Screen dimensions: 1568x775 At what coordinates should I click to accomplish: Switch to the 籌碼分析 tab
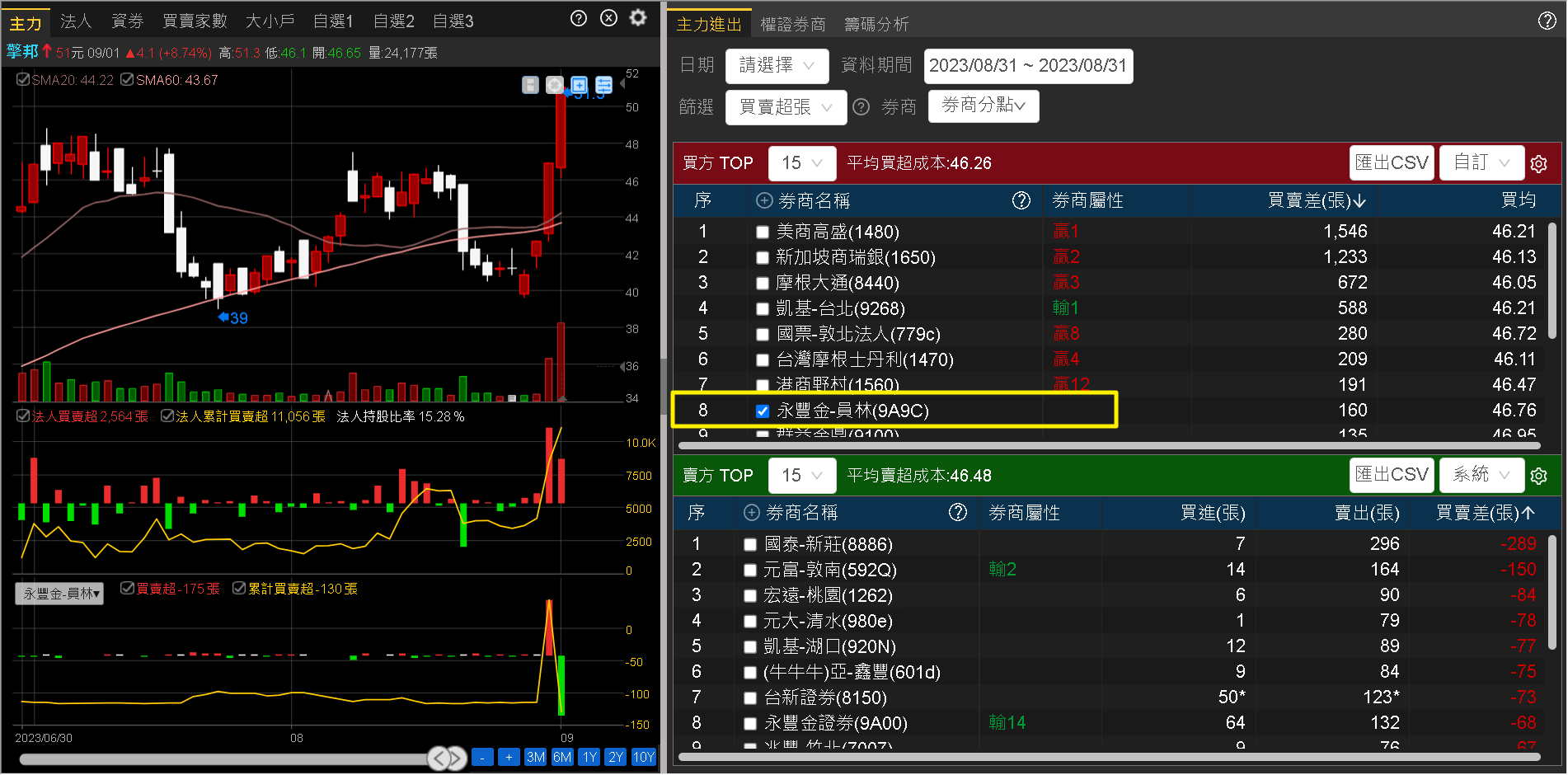pos(876,25)
